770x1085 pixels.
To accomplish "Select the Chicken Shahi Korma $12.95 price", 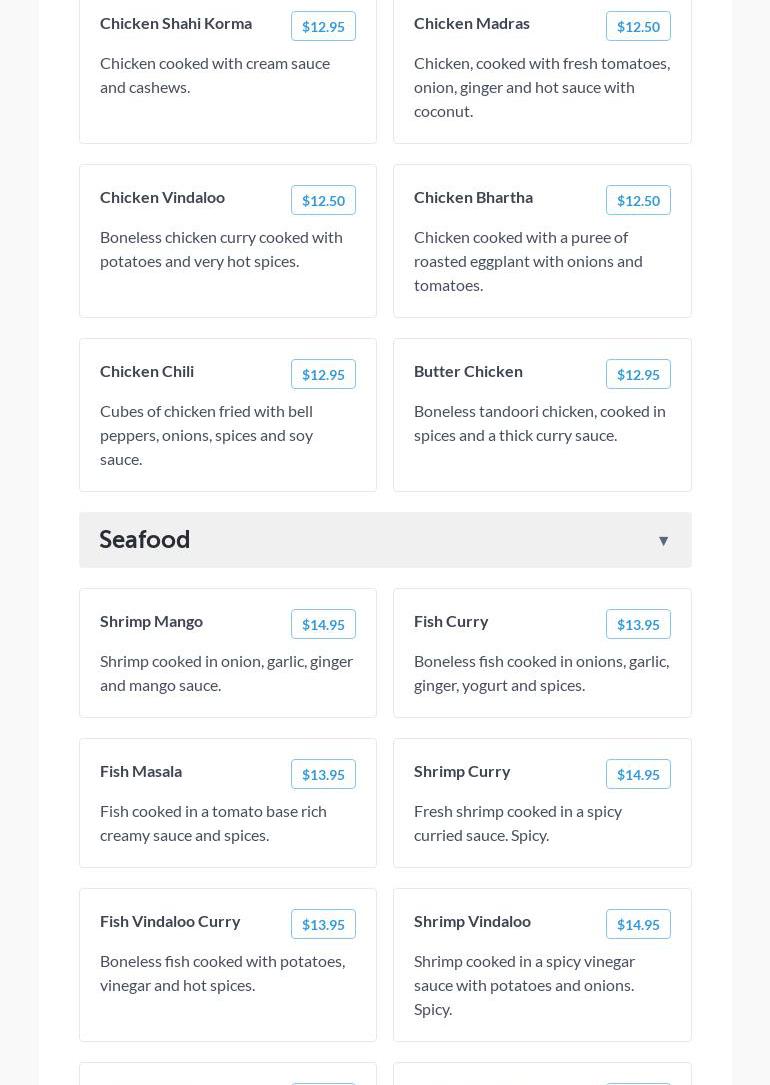I will (323, 27).
